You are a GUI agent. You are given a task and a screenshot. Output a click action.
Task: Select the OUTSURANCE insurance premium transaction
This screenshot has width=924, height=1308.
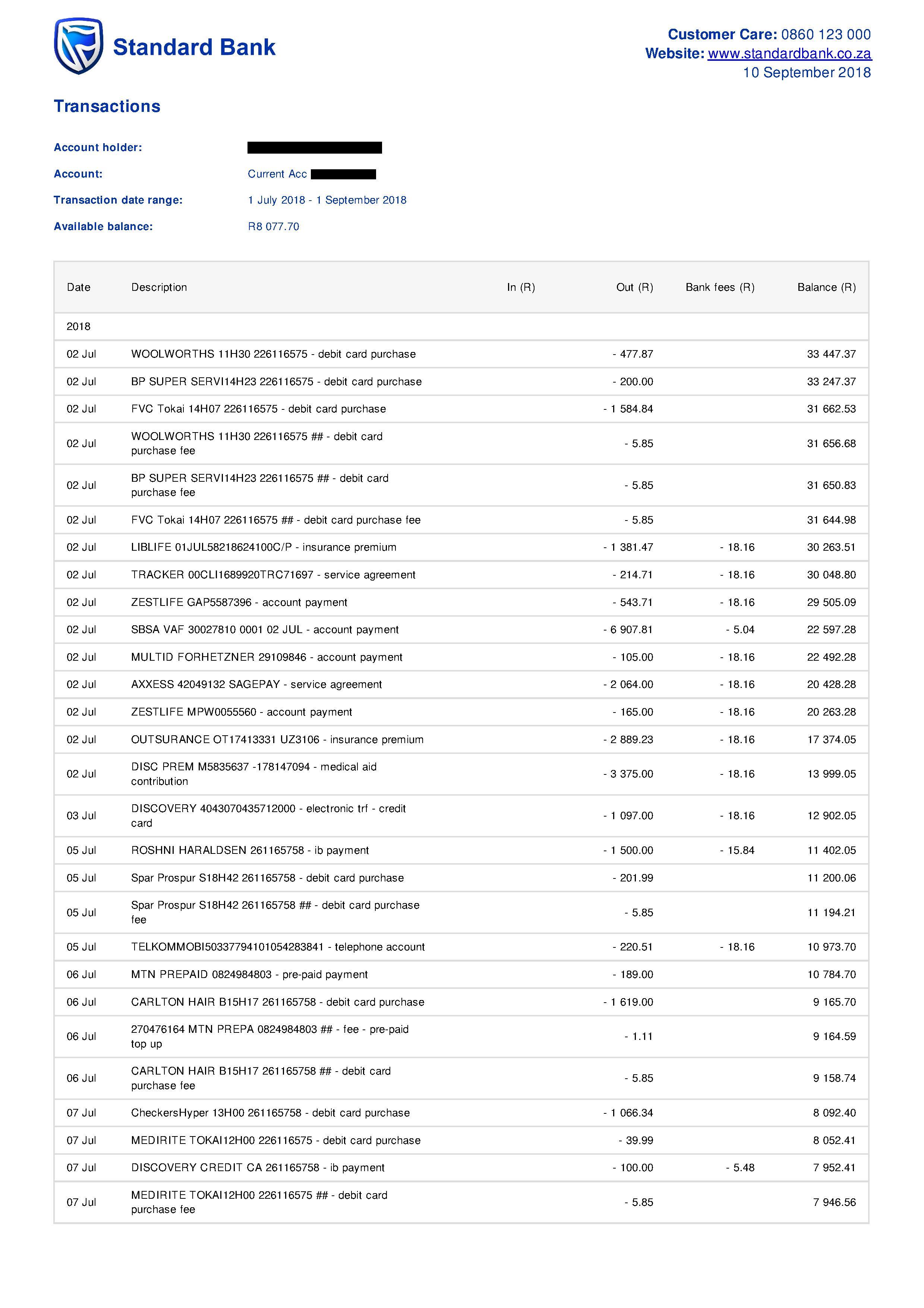[277, 740]
